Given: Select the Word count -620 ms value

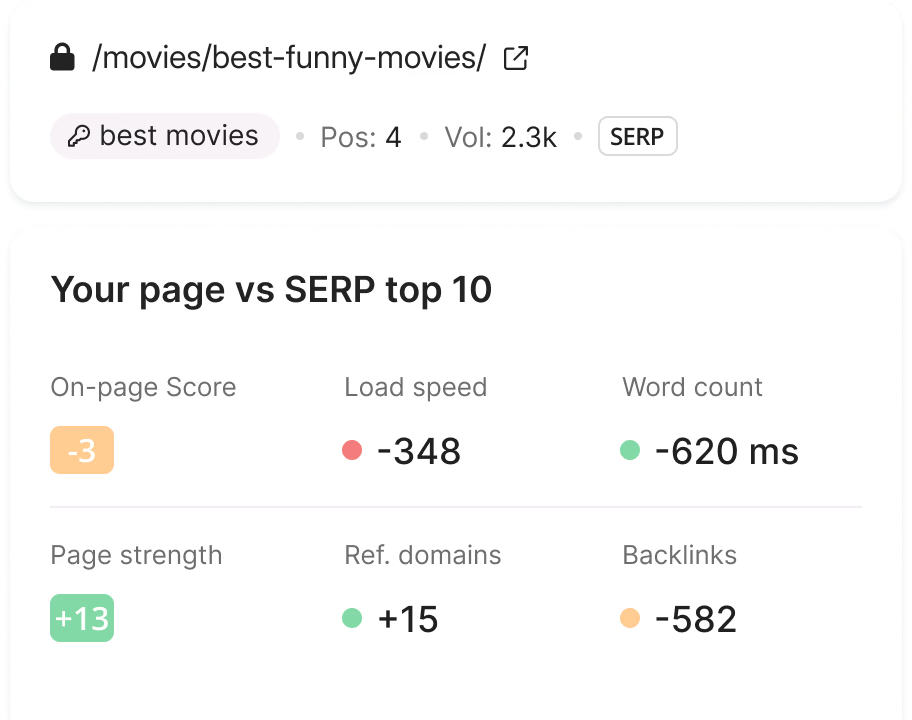Looking at the screenshot, I should 727,451.
